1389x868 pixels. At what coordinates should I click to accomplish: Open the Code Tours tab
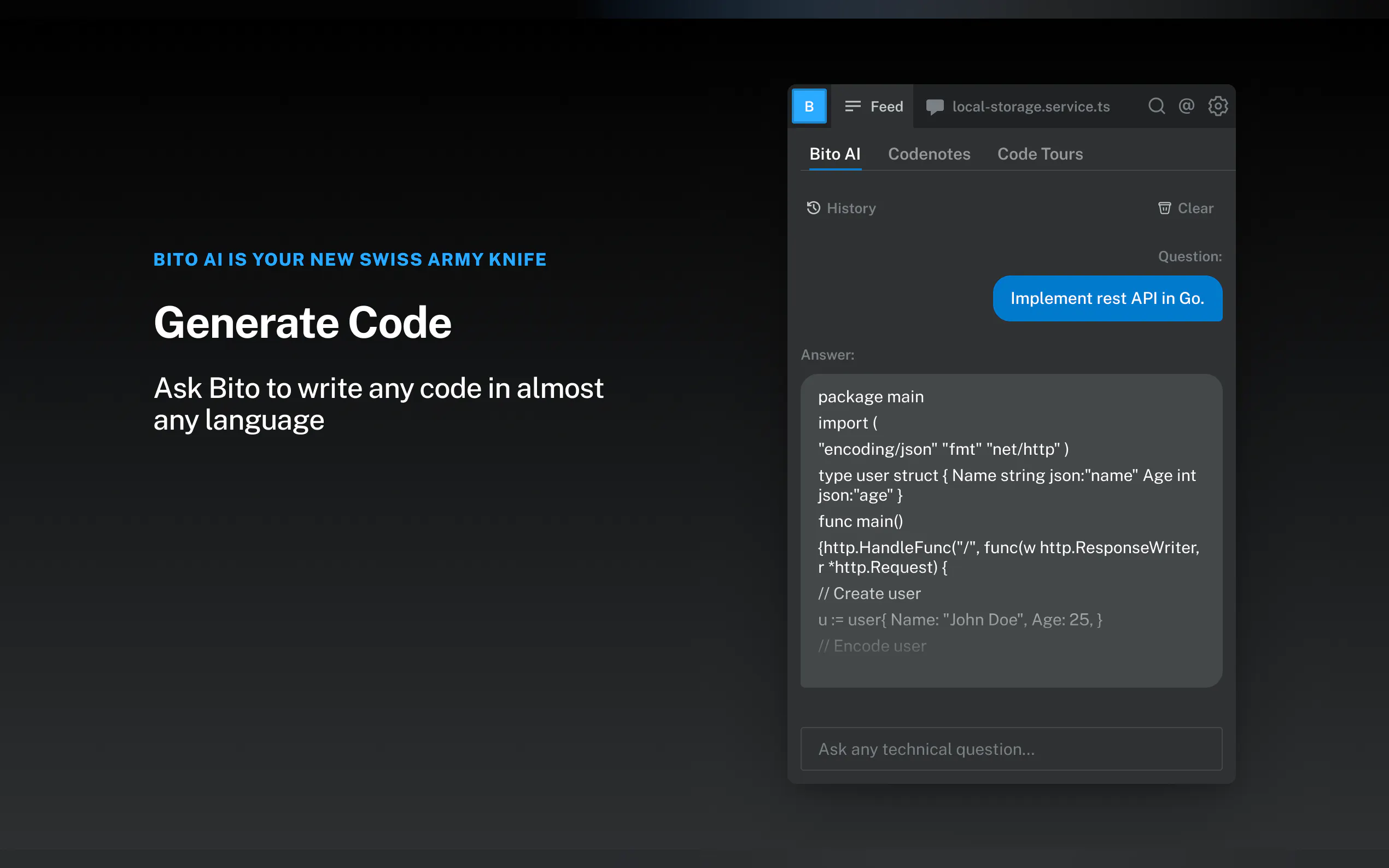[1040, 154]
